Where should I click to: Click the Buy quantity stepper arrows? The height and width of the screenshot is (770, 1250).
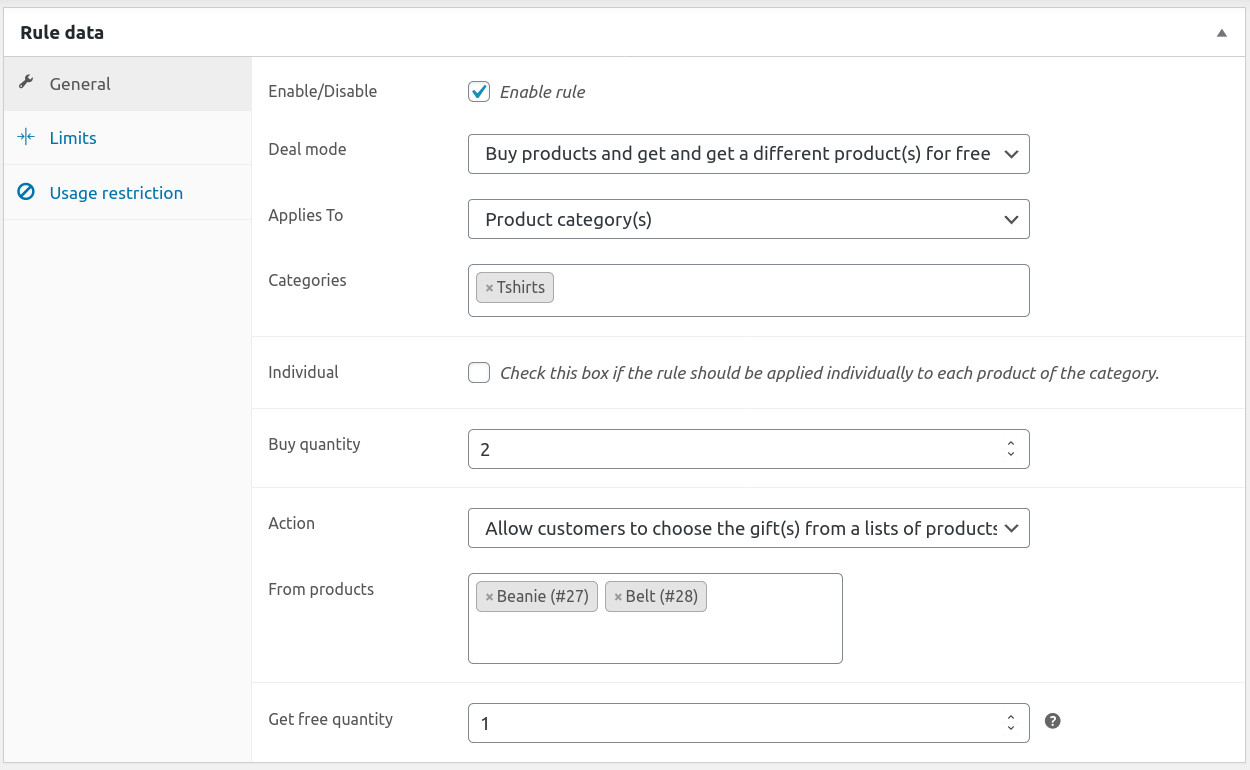point(1011,449)
